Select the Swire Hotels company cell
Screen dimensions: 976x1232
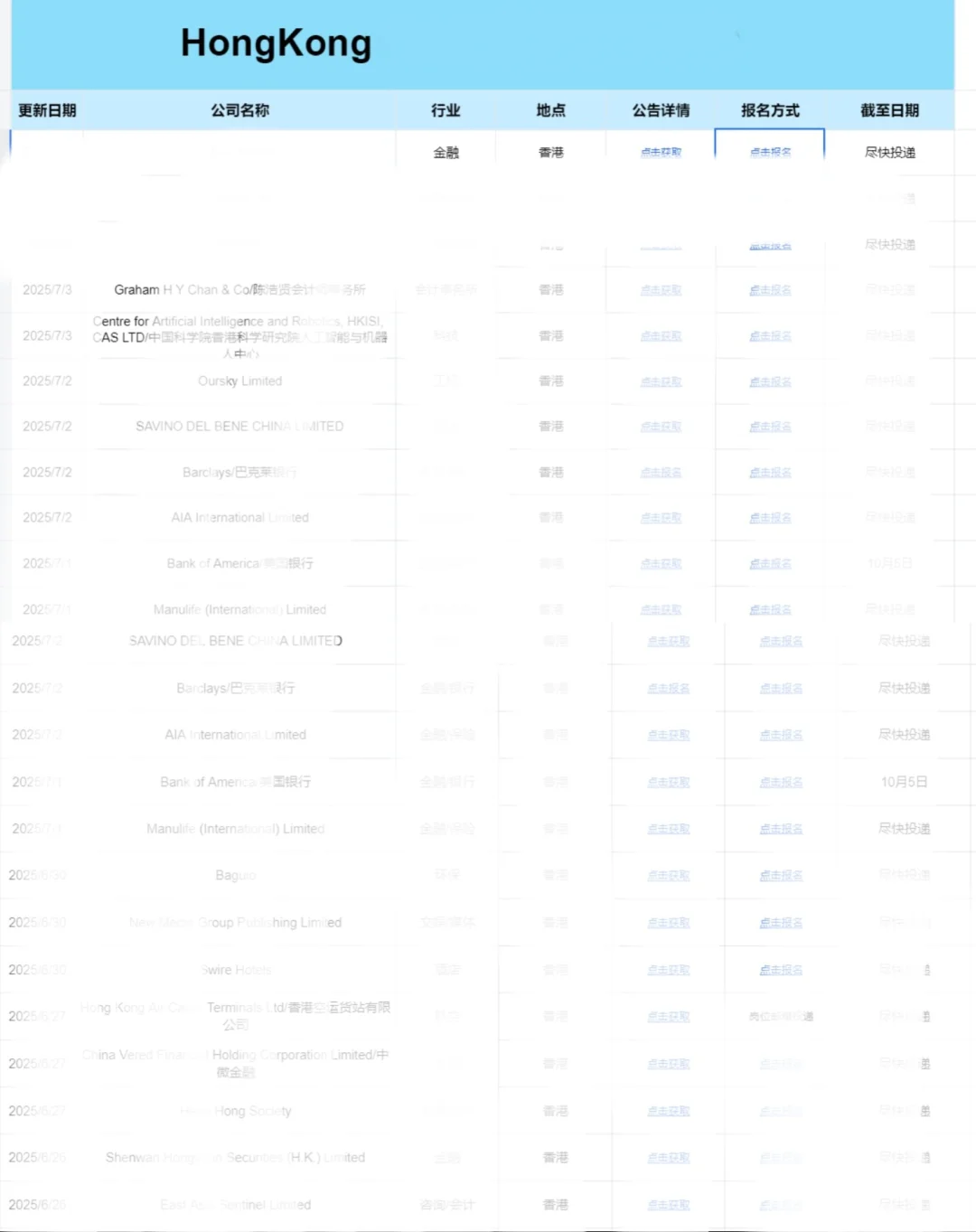(x=236, y=970)
